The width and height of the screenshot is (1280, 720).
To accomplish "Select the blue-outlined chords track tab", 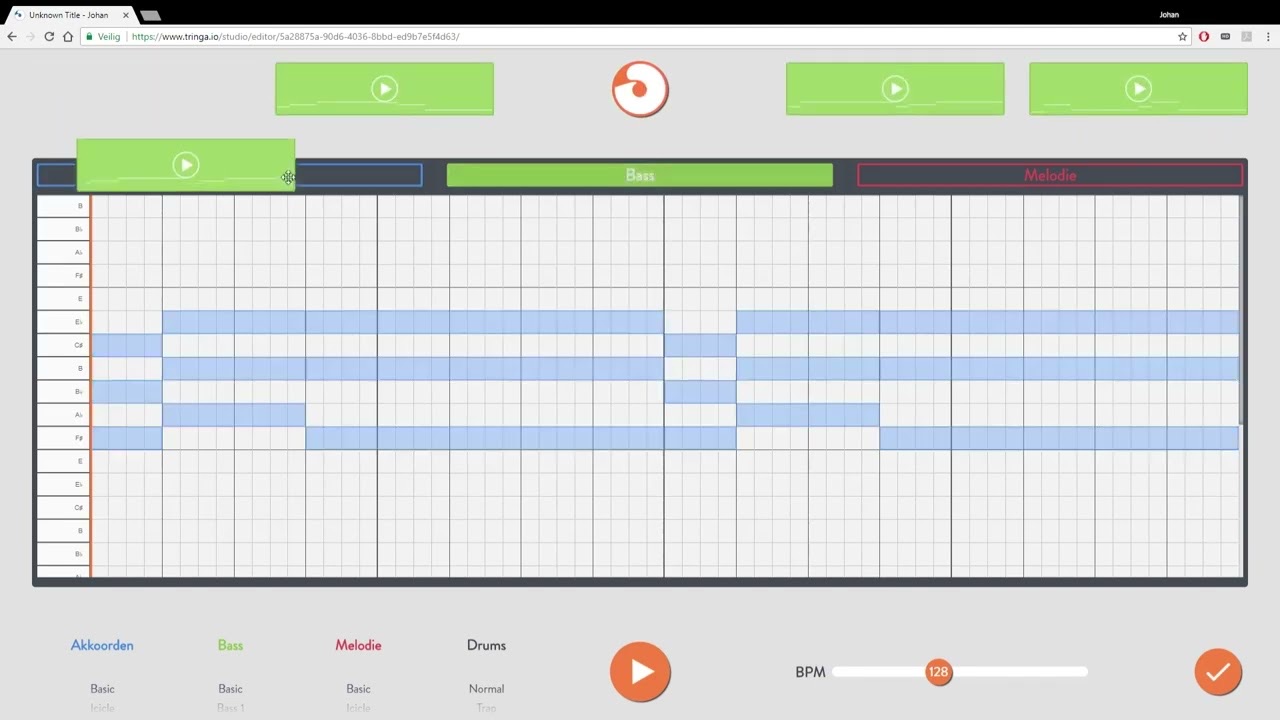I will pyautogui.click(x=358, y=175).
